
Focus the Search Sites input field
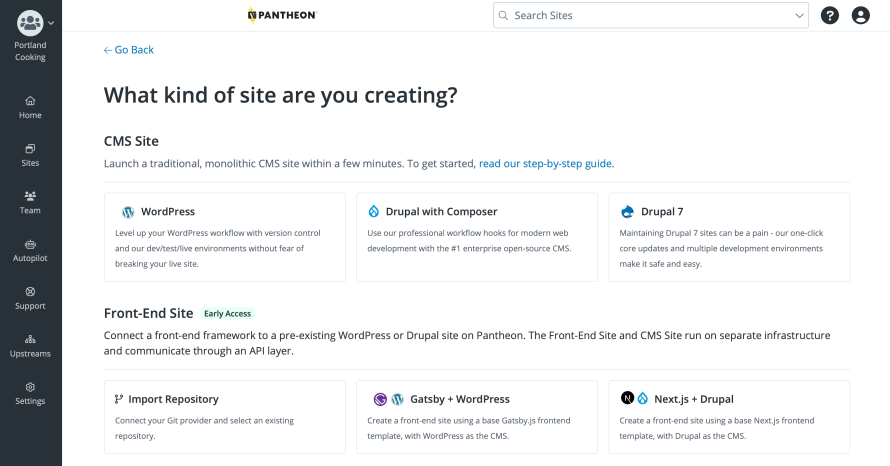[x=650, y=15]
